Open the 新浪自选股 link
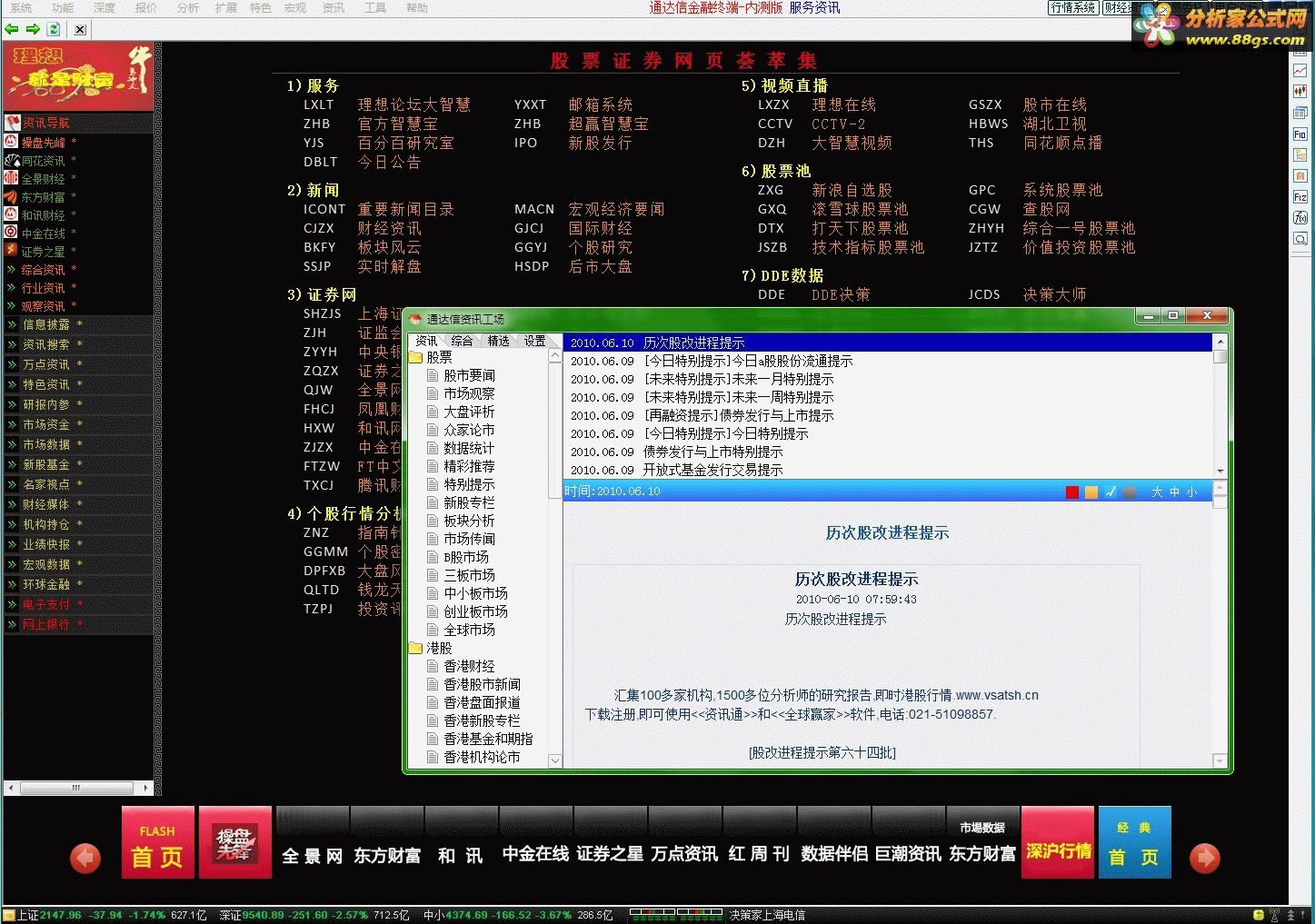1315x924 pixels. 852,190
